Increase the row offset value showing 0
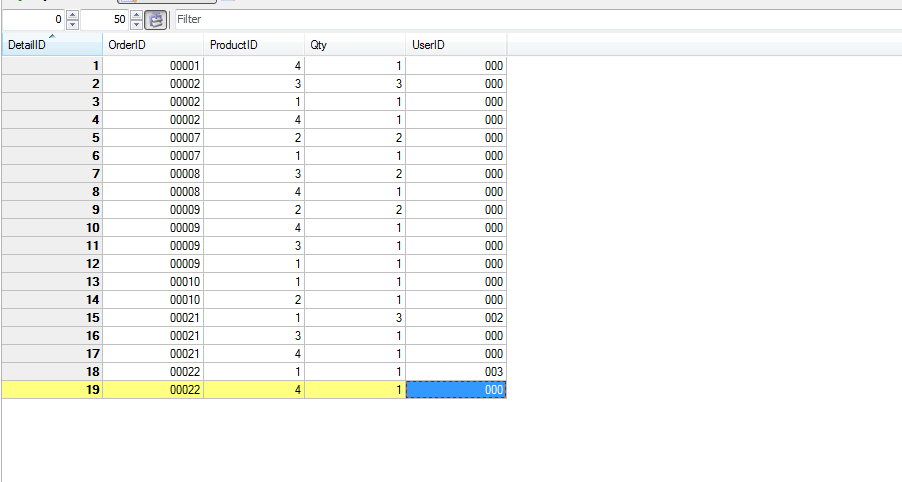This screenshot has height=482, width=902. coord(72,15)
